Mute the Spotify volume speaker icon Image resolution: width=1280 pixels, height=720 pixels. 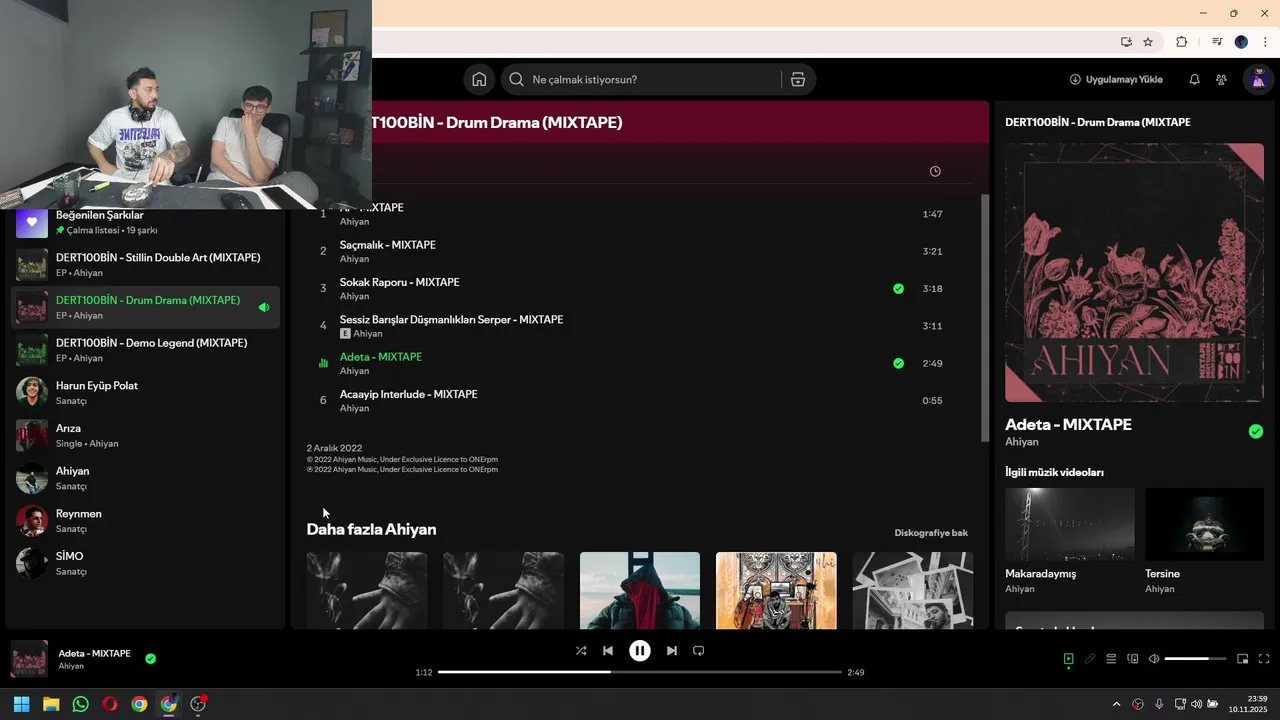tap(1154, 659)
